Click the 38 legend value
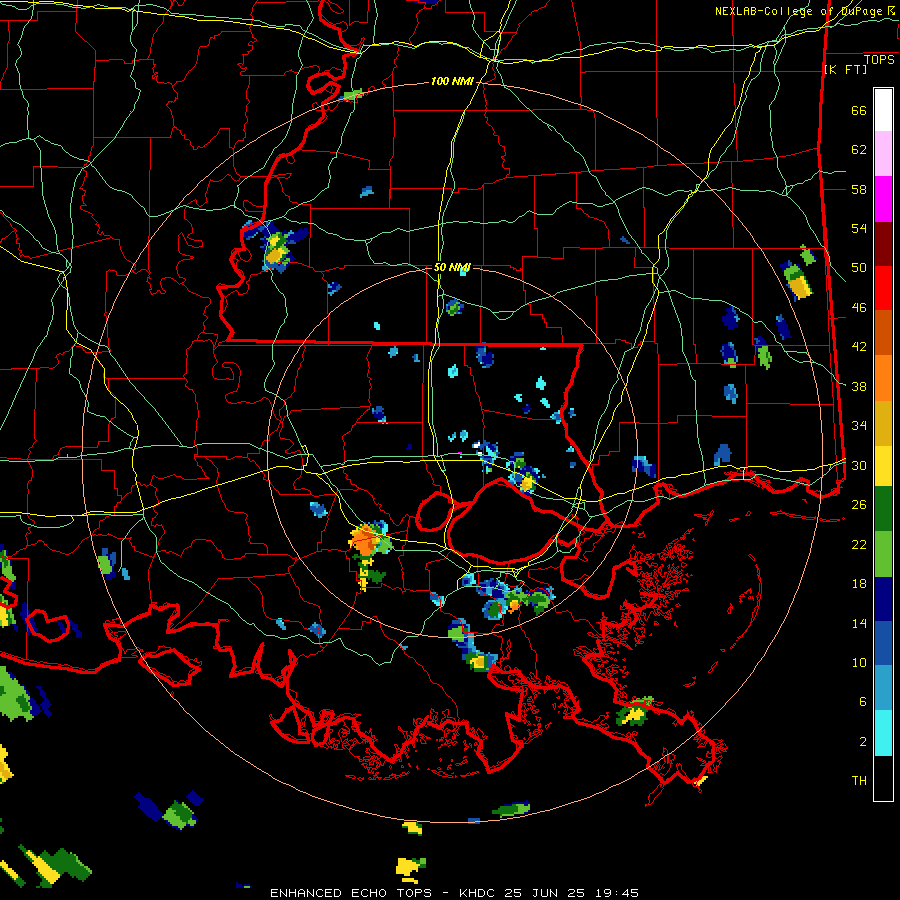The width and height of the screenshot is (900, 900). 859,386
